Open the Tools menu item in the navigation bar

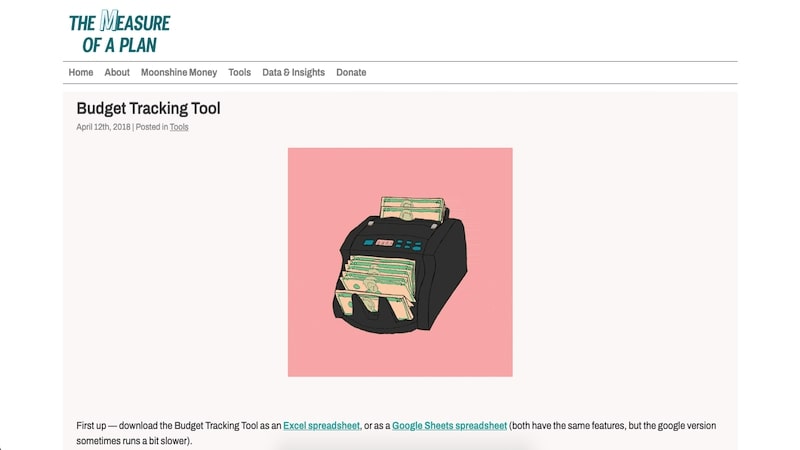coord(239,72)
